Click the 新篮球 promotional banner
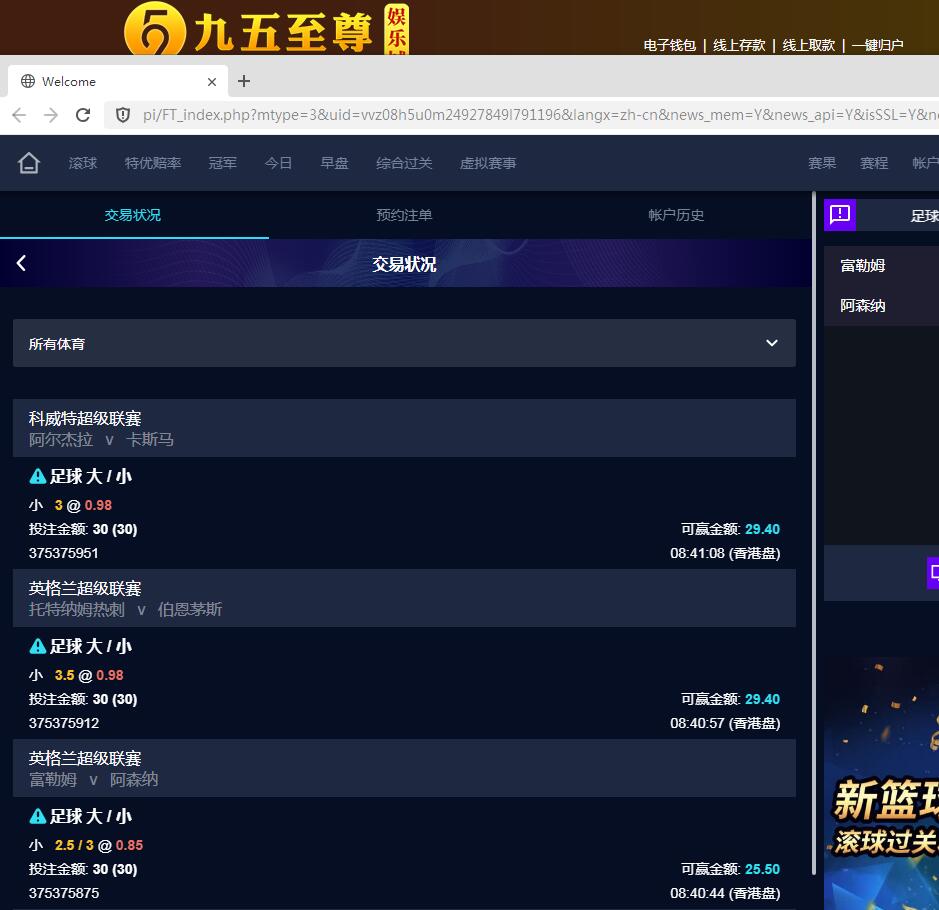Screen dimensions: 939x910 click(882, 784)
